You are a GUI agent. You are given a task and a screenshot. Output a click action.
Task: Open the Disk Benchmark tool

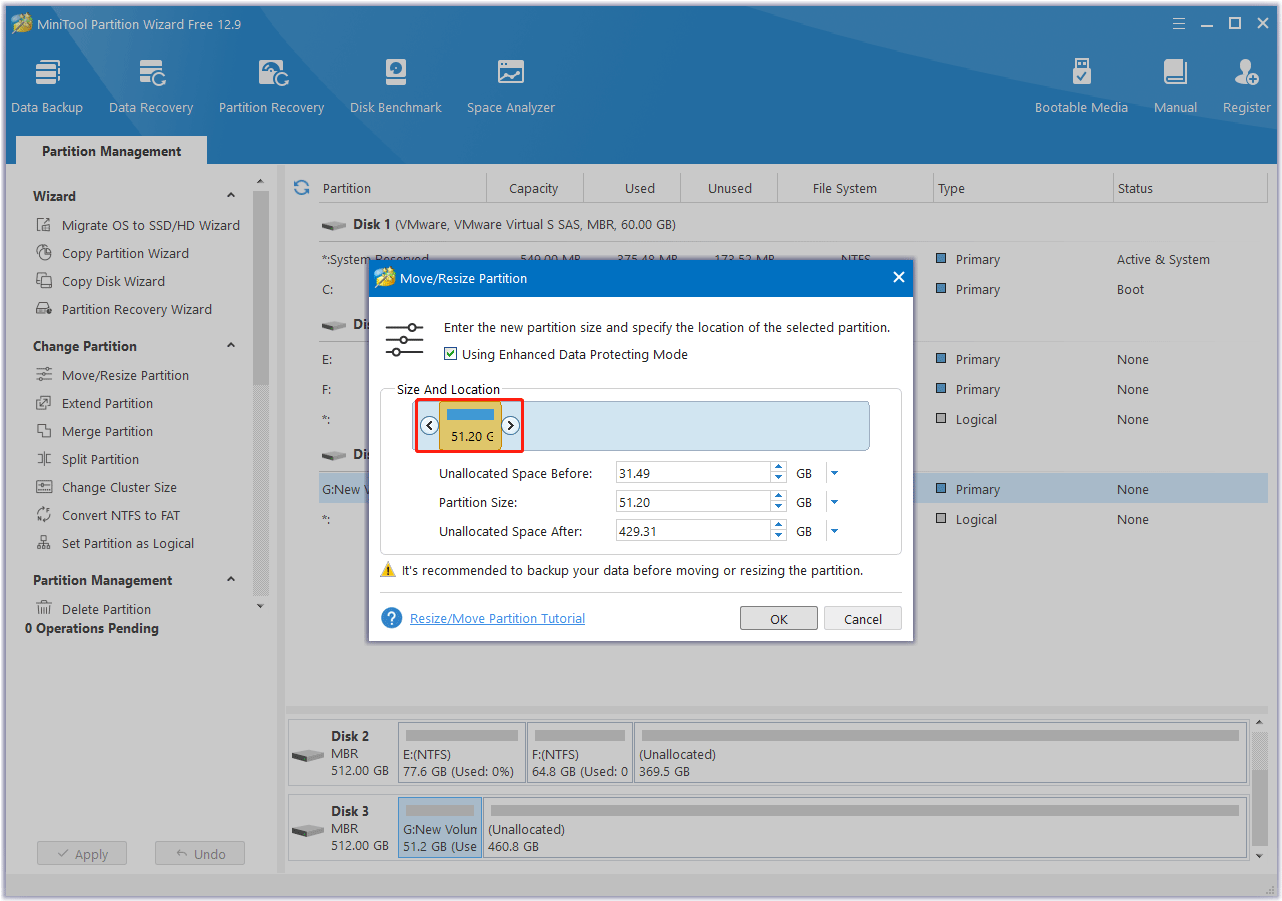coord(396,85)
